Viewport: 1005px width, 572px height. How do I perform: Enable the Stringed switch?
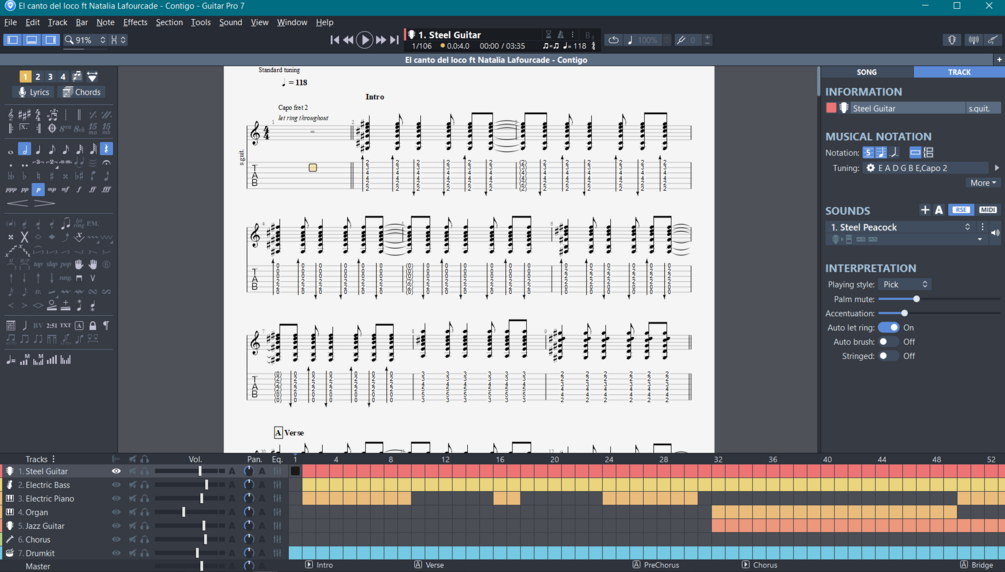(x=888, y=356)
